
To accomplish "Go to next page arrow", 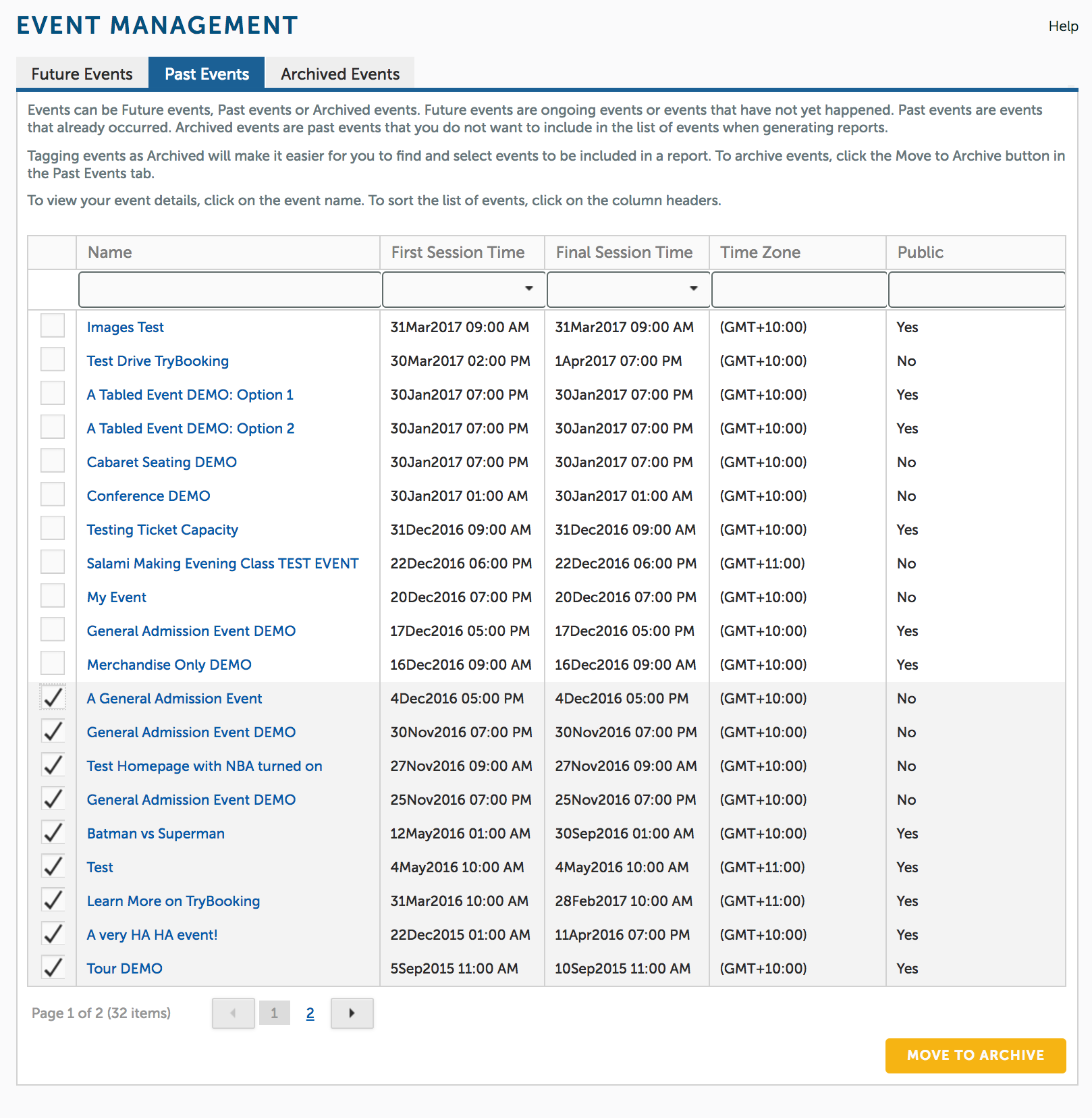I will tap(352, 1013).
